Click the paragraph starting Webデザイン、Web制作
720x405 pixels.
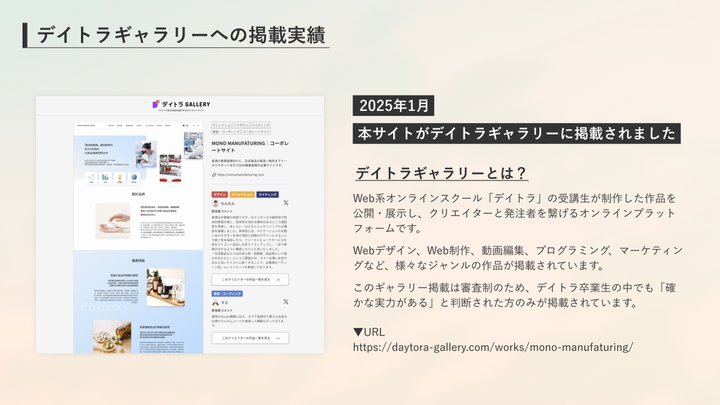[x=518, y=258]
